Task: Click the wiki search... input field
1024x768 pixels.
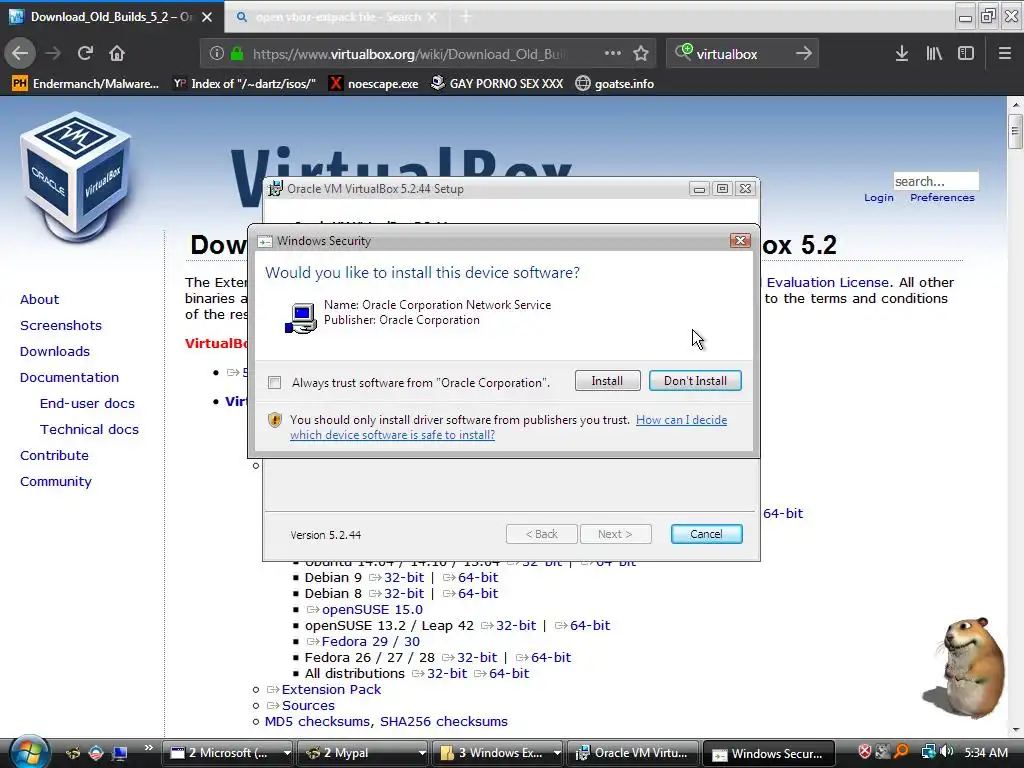Action: pyautogui.click(x=936, y=181)
